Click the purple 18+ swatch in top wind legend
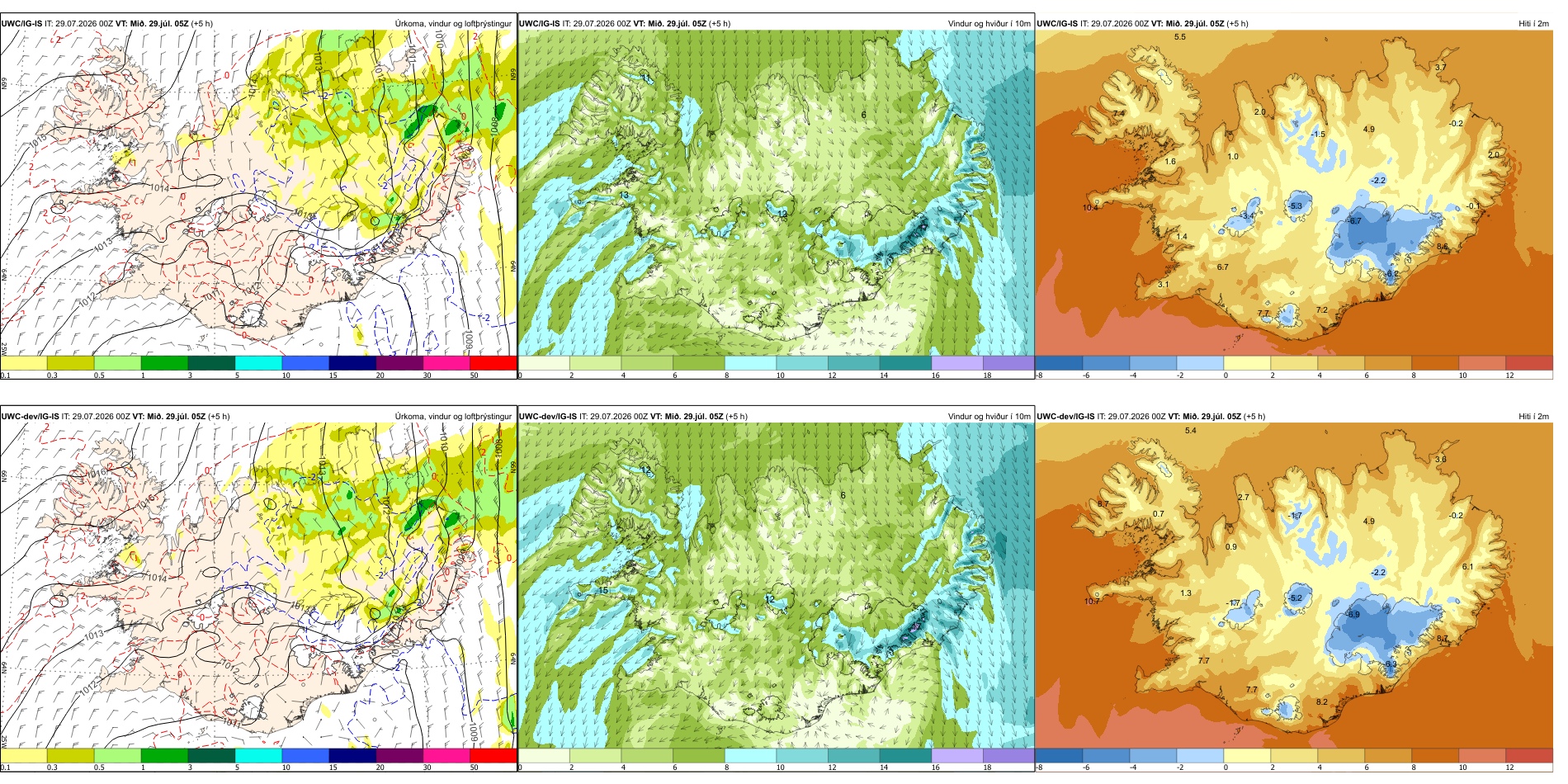The image size is (1568, 784). pyautogui.click(x=1008, y=363)
